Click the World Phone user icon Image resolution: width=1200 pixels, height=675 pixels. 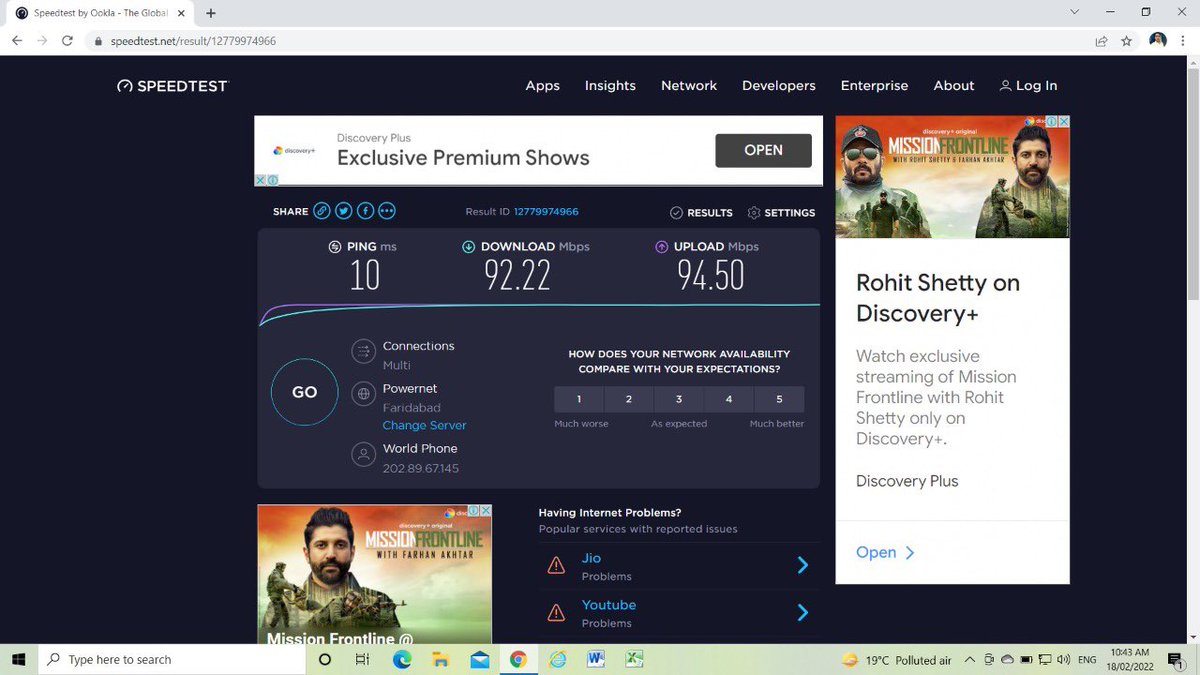(364, 455)
